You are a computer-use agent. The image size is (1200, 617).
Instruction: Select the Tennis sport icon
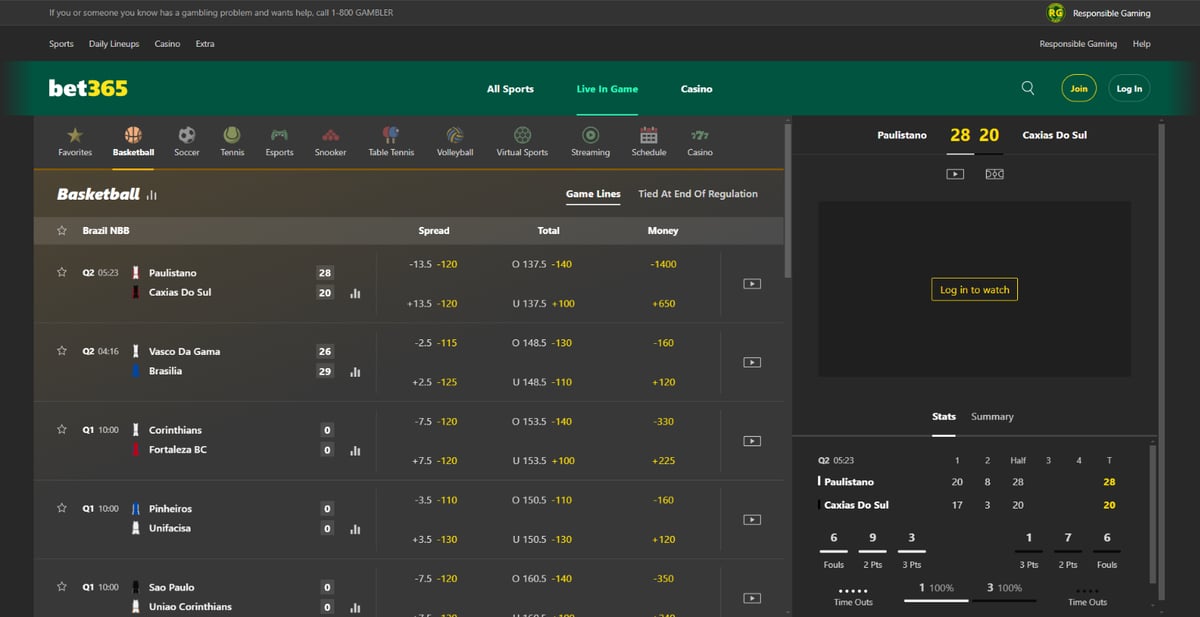[232, 142]
